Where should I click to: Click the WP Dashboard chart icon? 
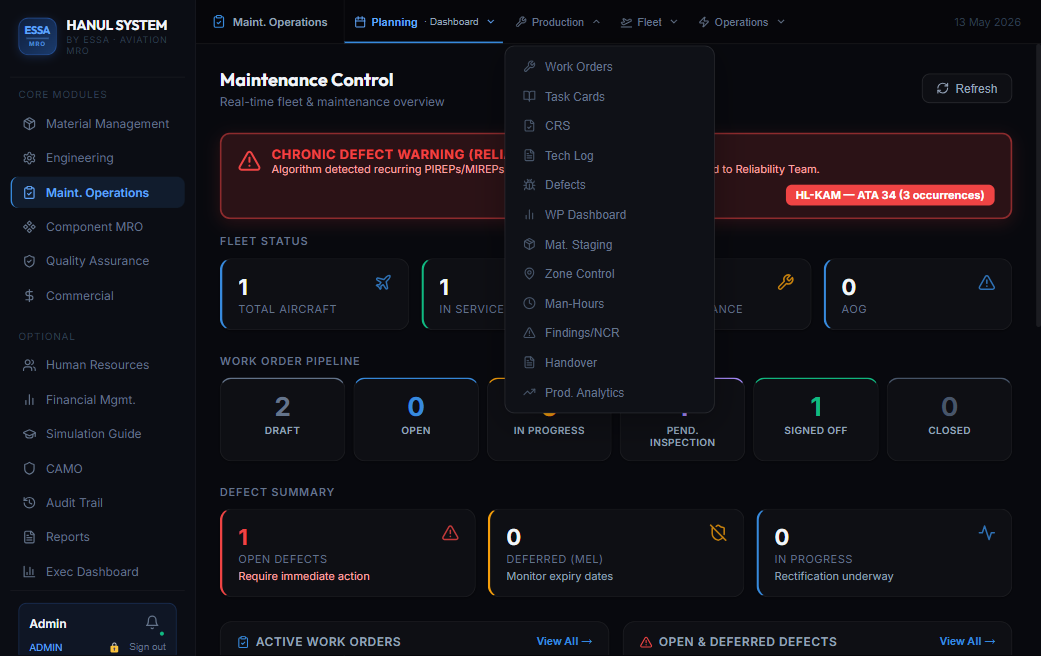(529, 214)
